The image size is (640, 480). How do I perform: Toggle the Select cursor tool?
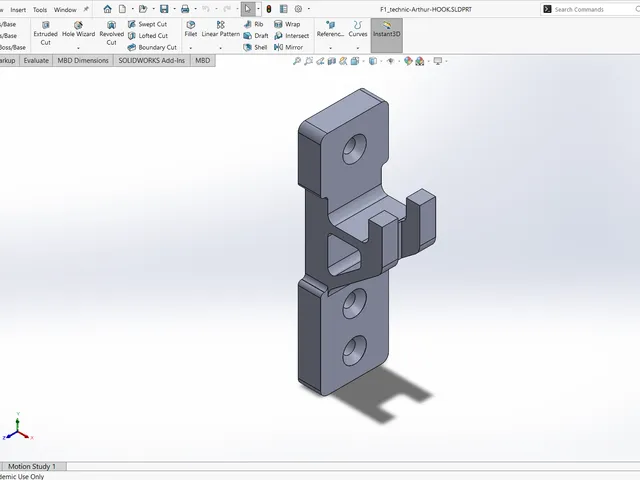point(248,9)
